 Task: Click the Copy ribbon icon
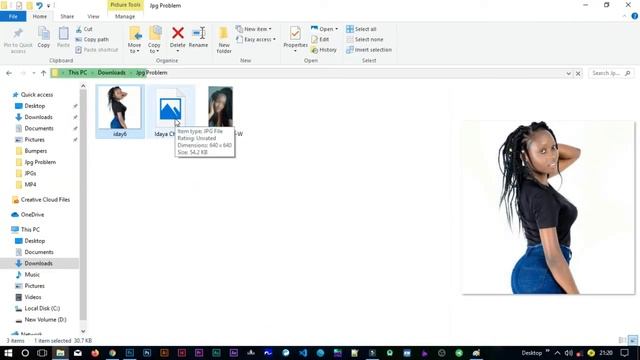[44, 33]
